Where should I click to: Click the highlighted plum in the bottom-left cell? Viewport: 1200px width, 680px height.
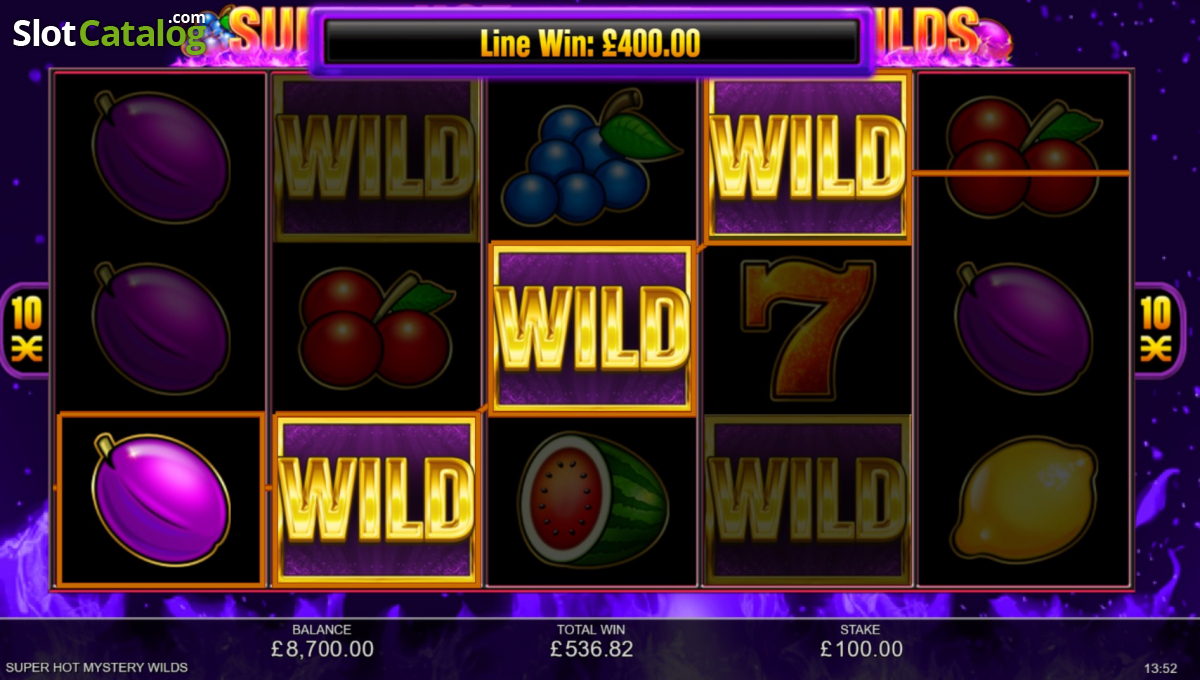coord(161,499)
